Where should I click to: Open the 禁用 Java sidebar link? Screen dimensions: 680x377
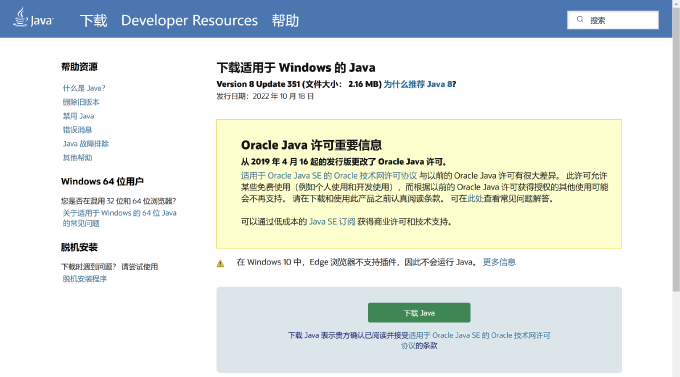[78, 116]
